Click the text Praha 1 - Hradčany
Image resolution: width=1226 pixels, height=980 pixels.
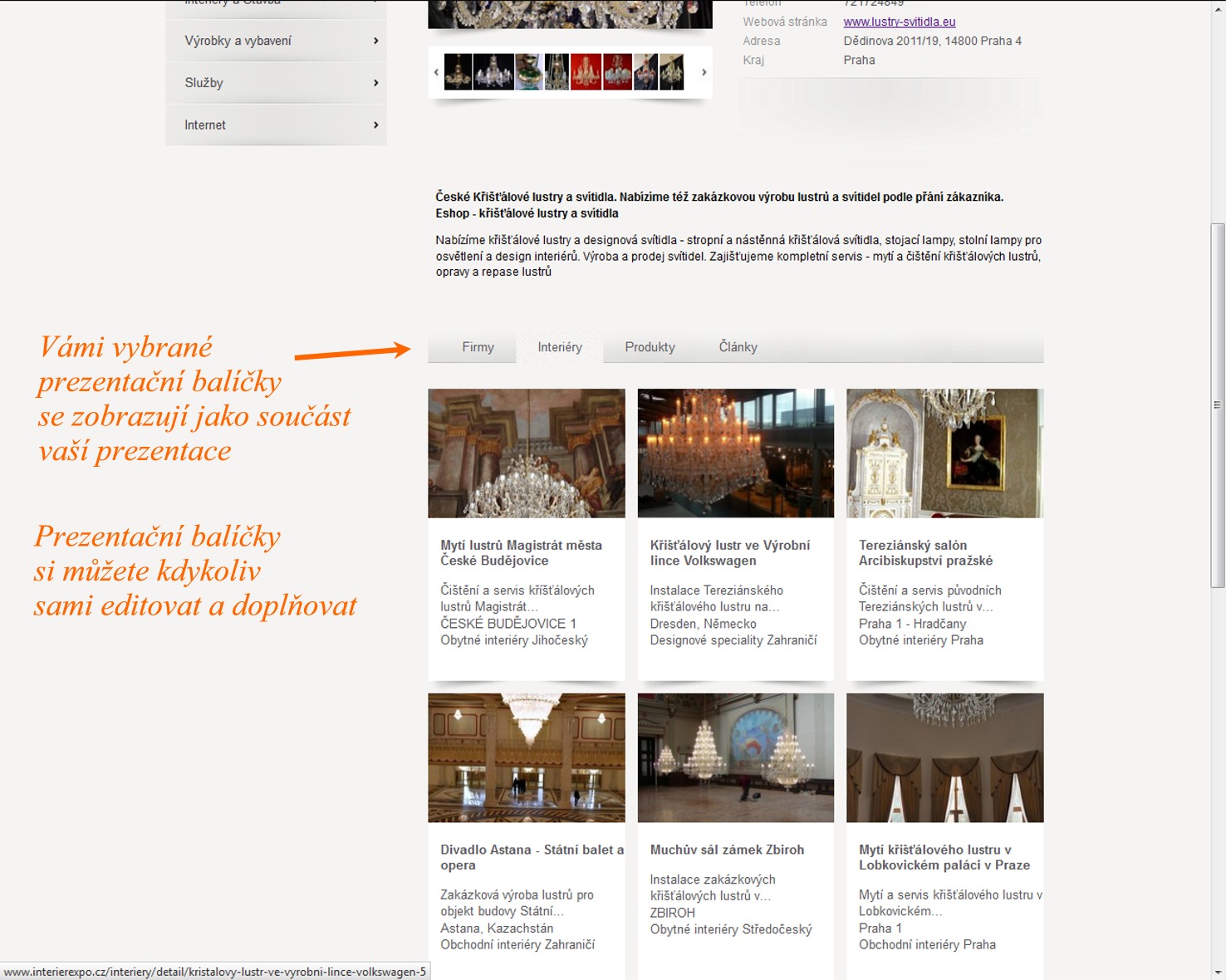912,624
